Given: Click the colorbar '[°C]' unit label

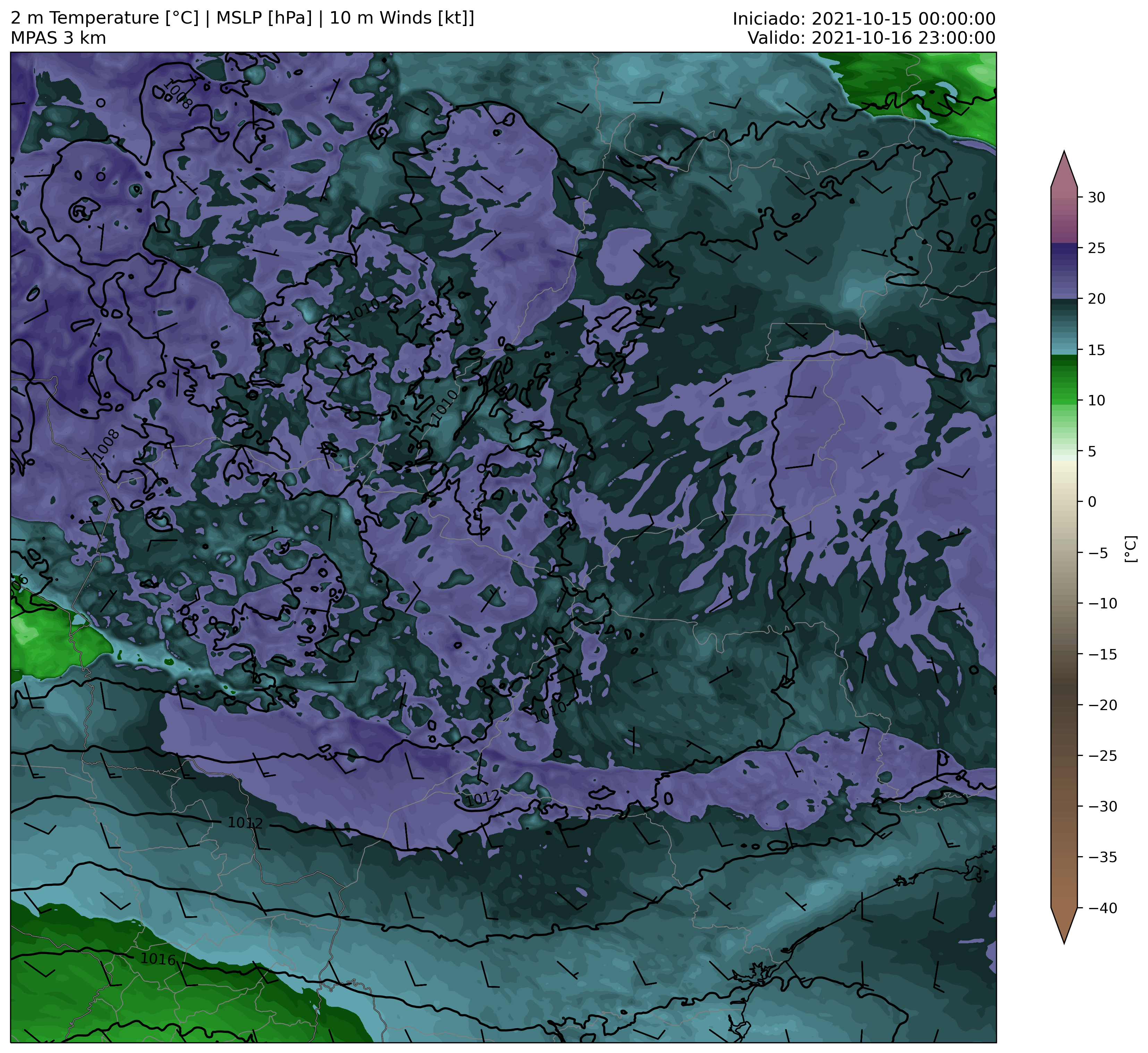Looking at the screenshot, I should [x=1131, y=549].
